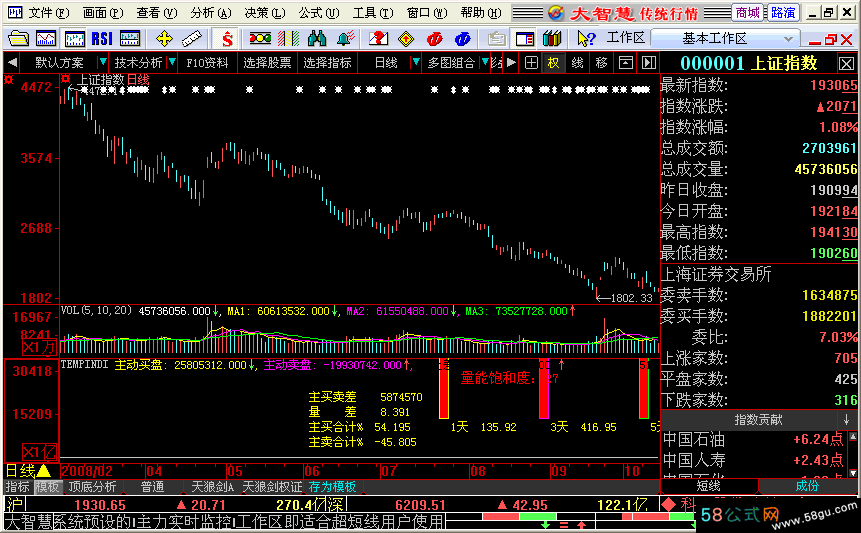This screenshot has height=533, width=861.
Task: Click the red round info icon
Action: (x=434, y=38)
